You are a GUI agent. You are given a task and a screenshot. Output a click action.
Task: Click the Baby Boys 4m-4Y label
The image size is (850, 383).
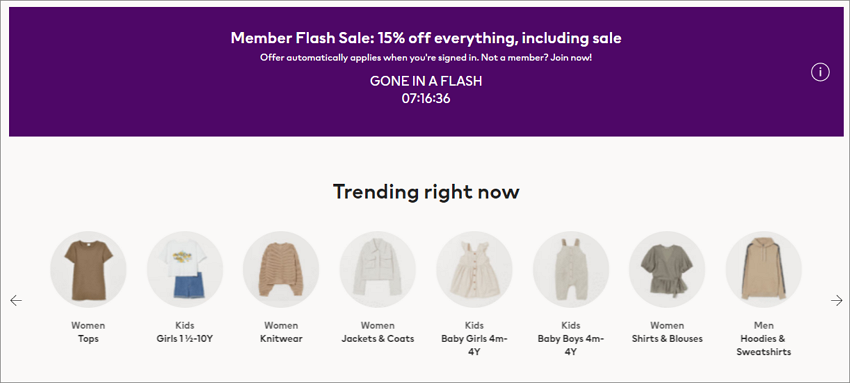[x=571, y=345]
